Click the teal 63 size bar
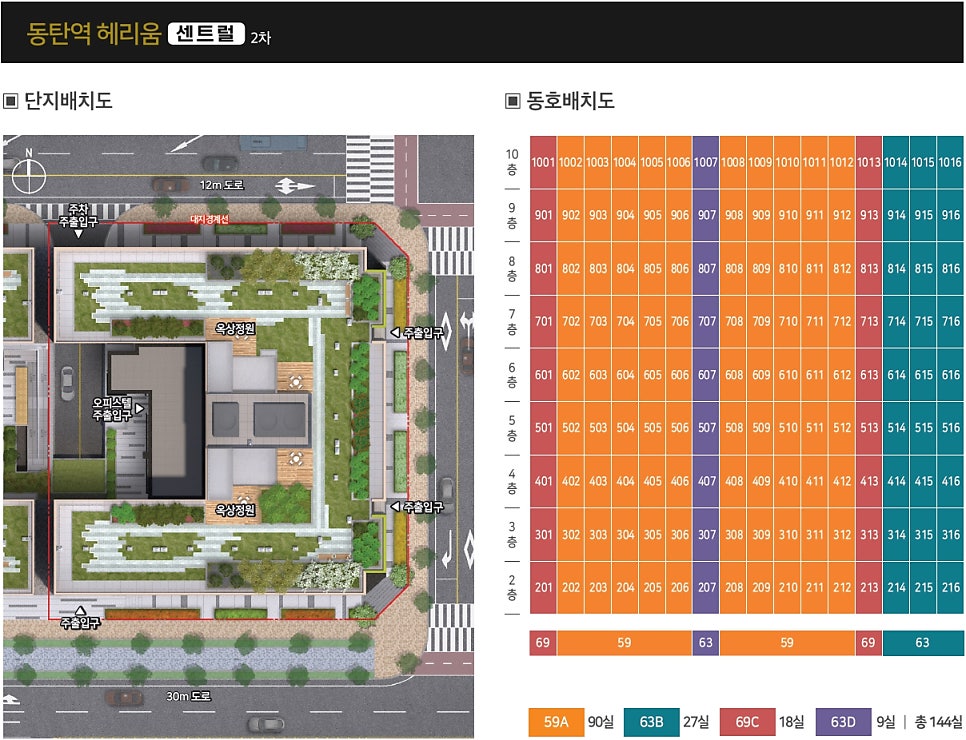 [x=923, y=643]
